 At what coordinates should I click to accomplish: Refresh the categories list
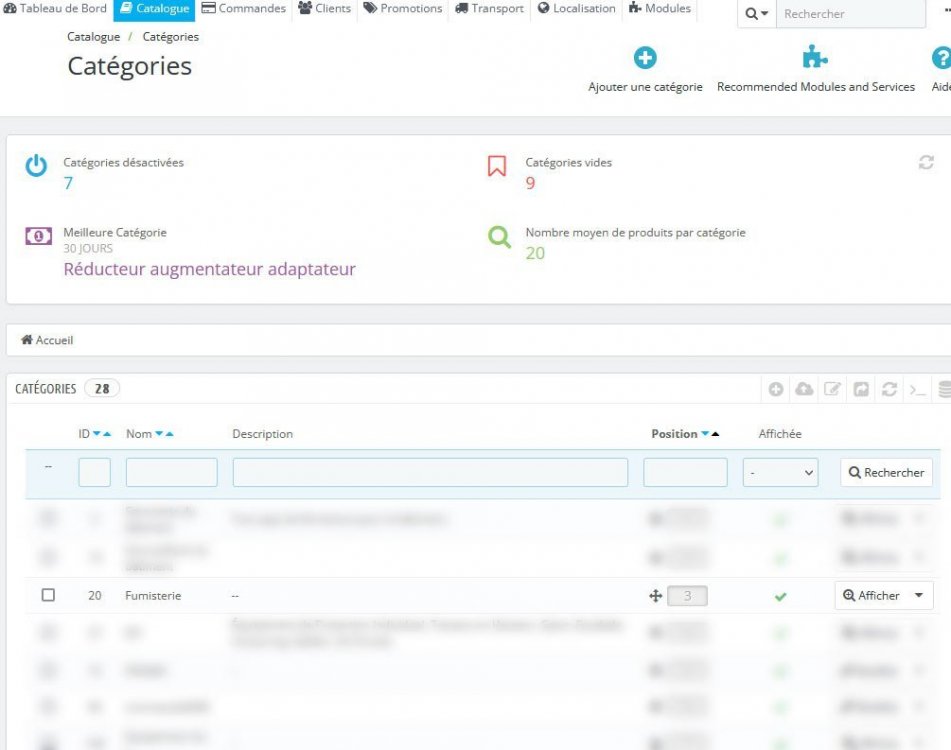[889, 389]
